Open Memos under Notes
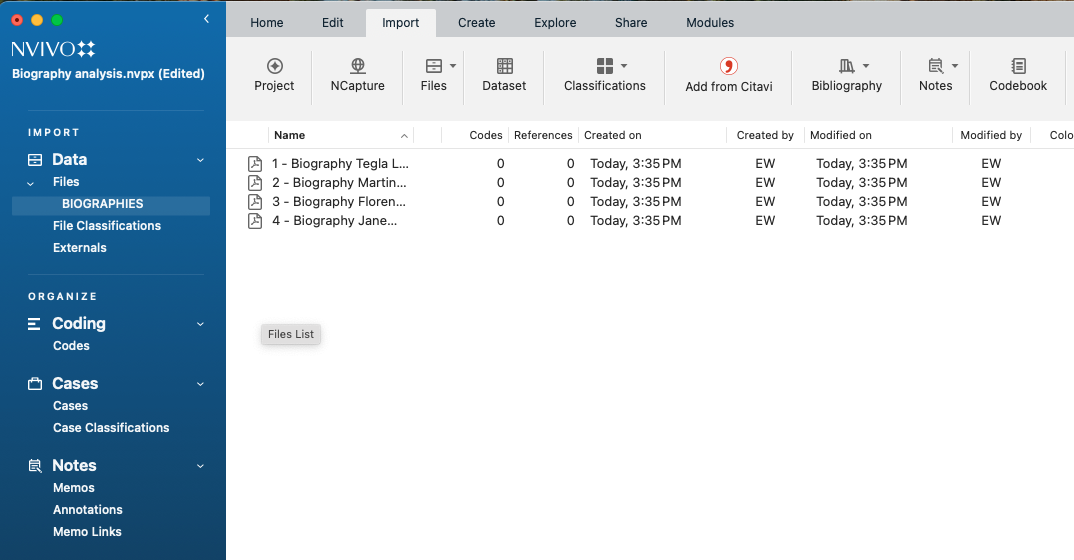This screenshot has width=1074, height=560. [x=74, y=488]
